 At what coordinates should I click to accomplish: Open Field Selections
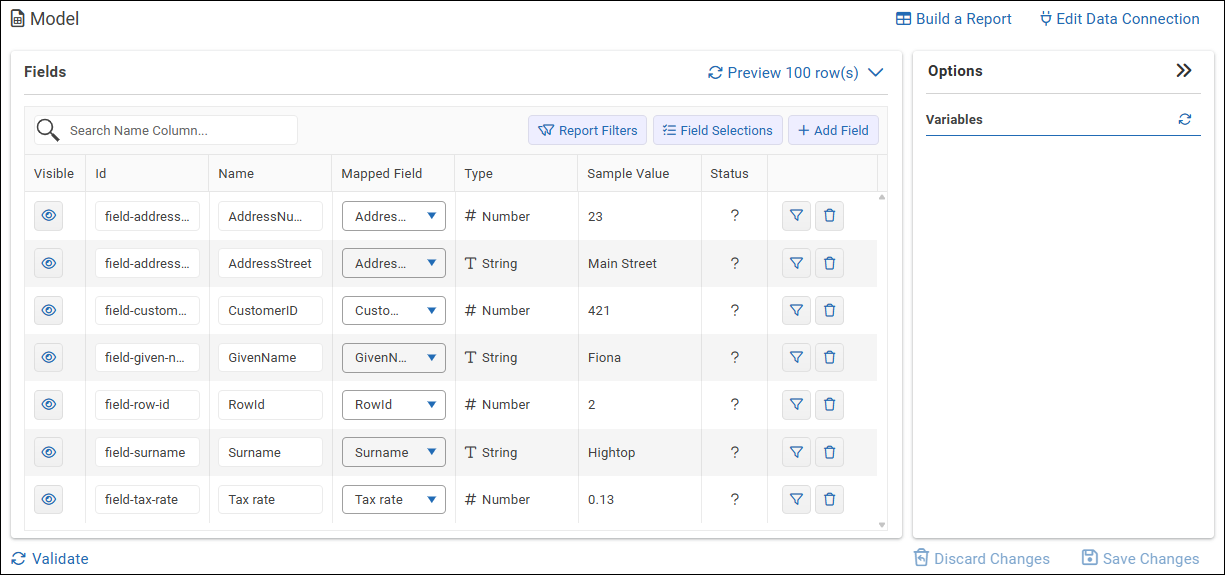[x=717, y=130]
